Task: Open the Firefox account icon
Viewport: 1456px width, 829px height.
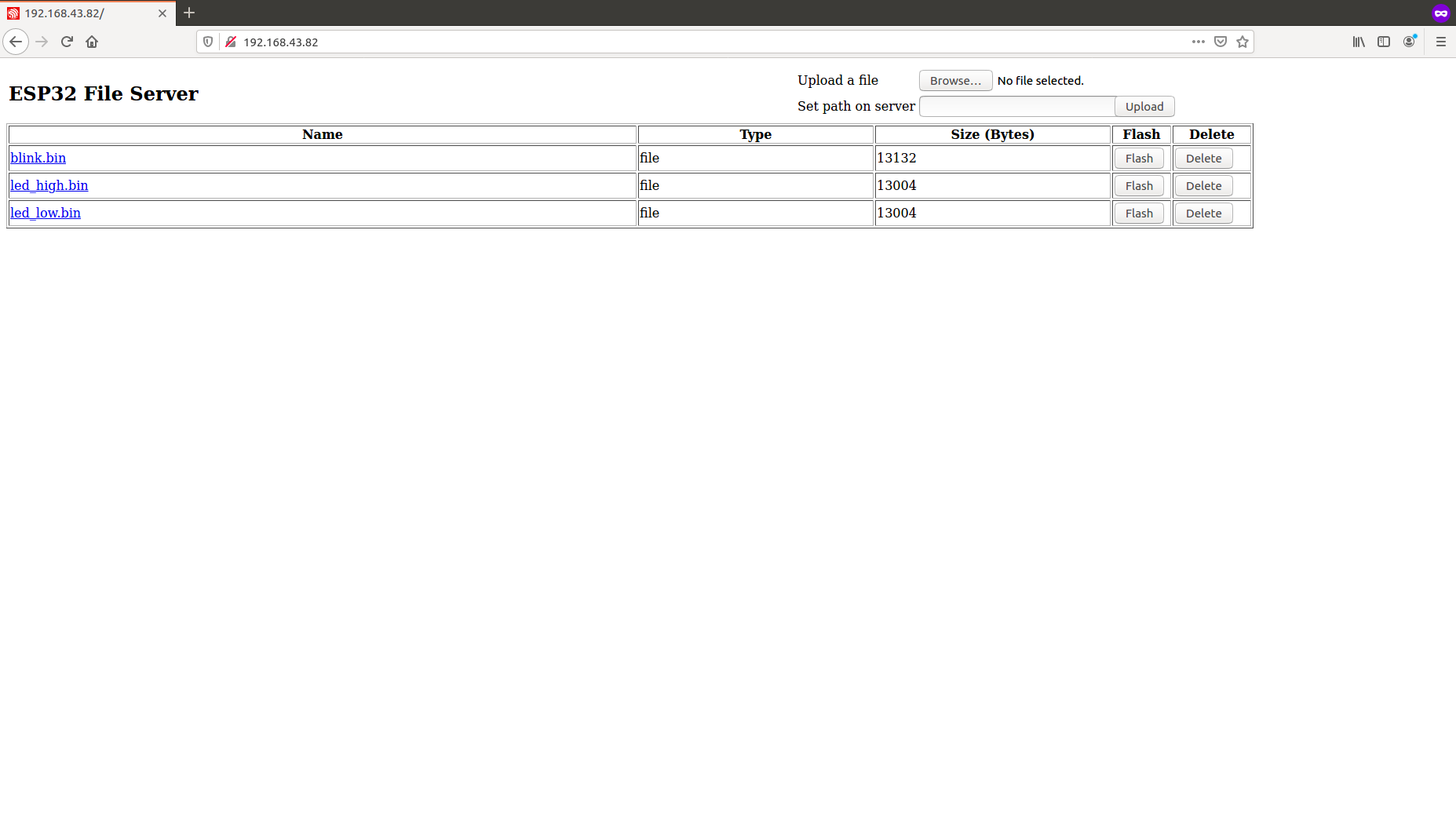Action: 1410,42
